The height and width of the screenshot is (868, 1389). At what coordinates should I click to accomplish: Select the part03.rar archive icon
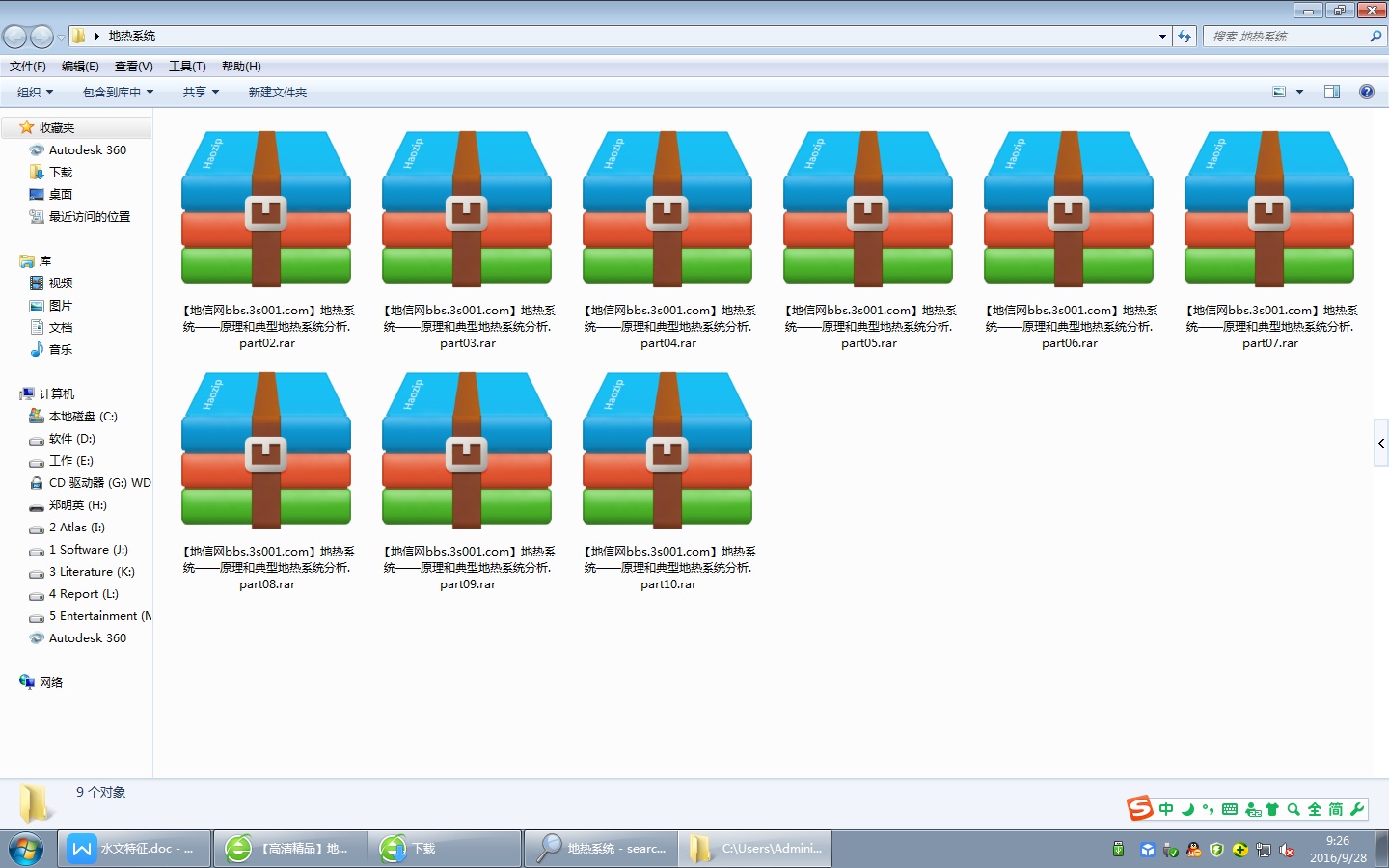point(467,208)
